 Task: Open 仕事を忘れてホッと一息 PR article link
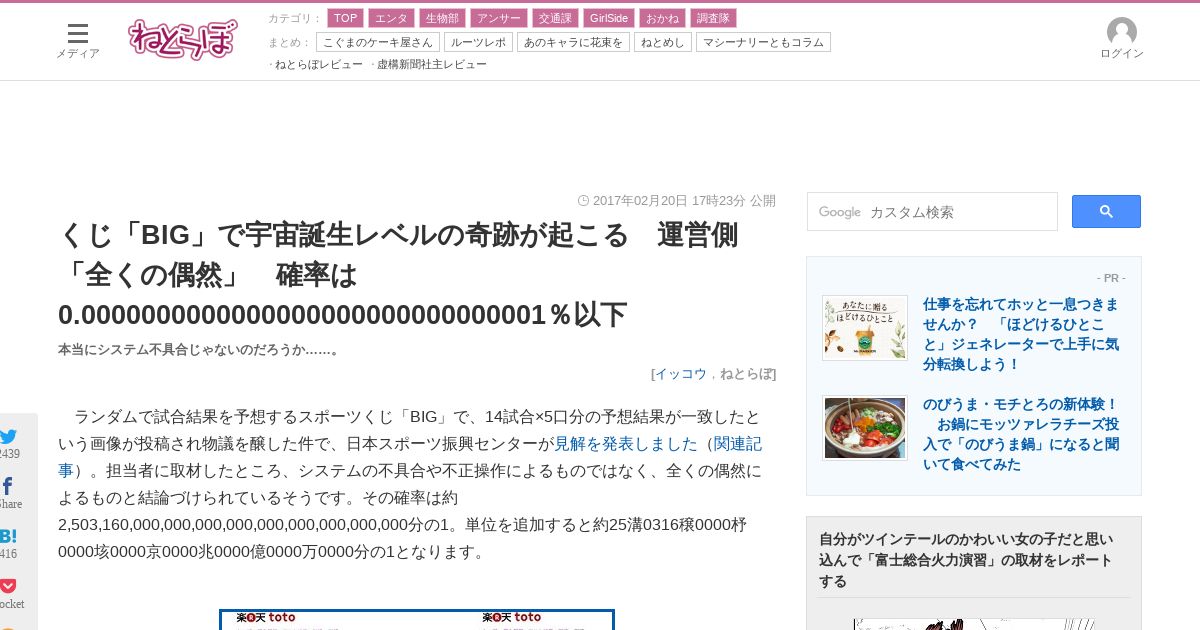pyautogui.click(x=1021, y=334)
